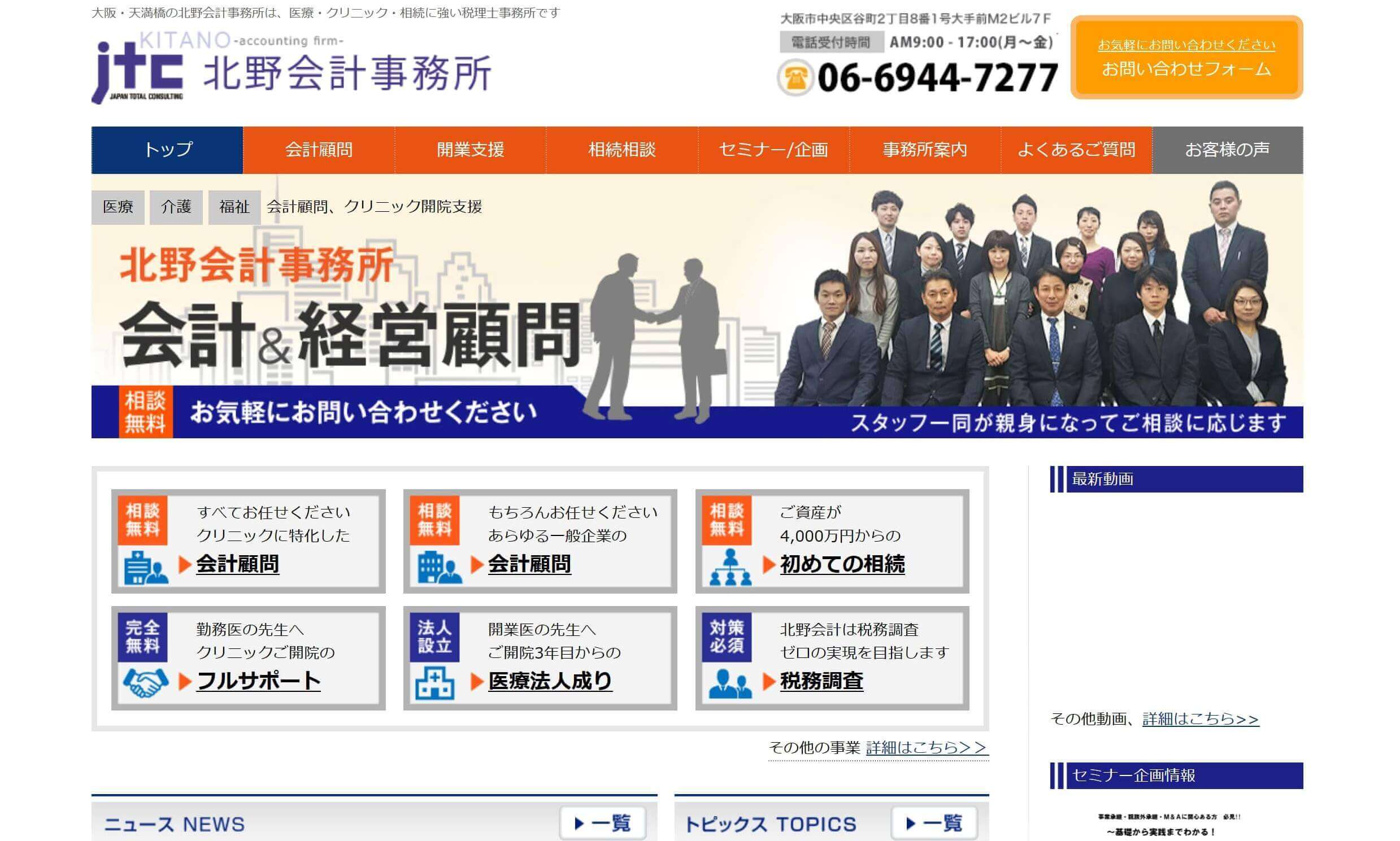Click the phone number 06-6944-7277
1400x841 pixels.
coord(937,78)
